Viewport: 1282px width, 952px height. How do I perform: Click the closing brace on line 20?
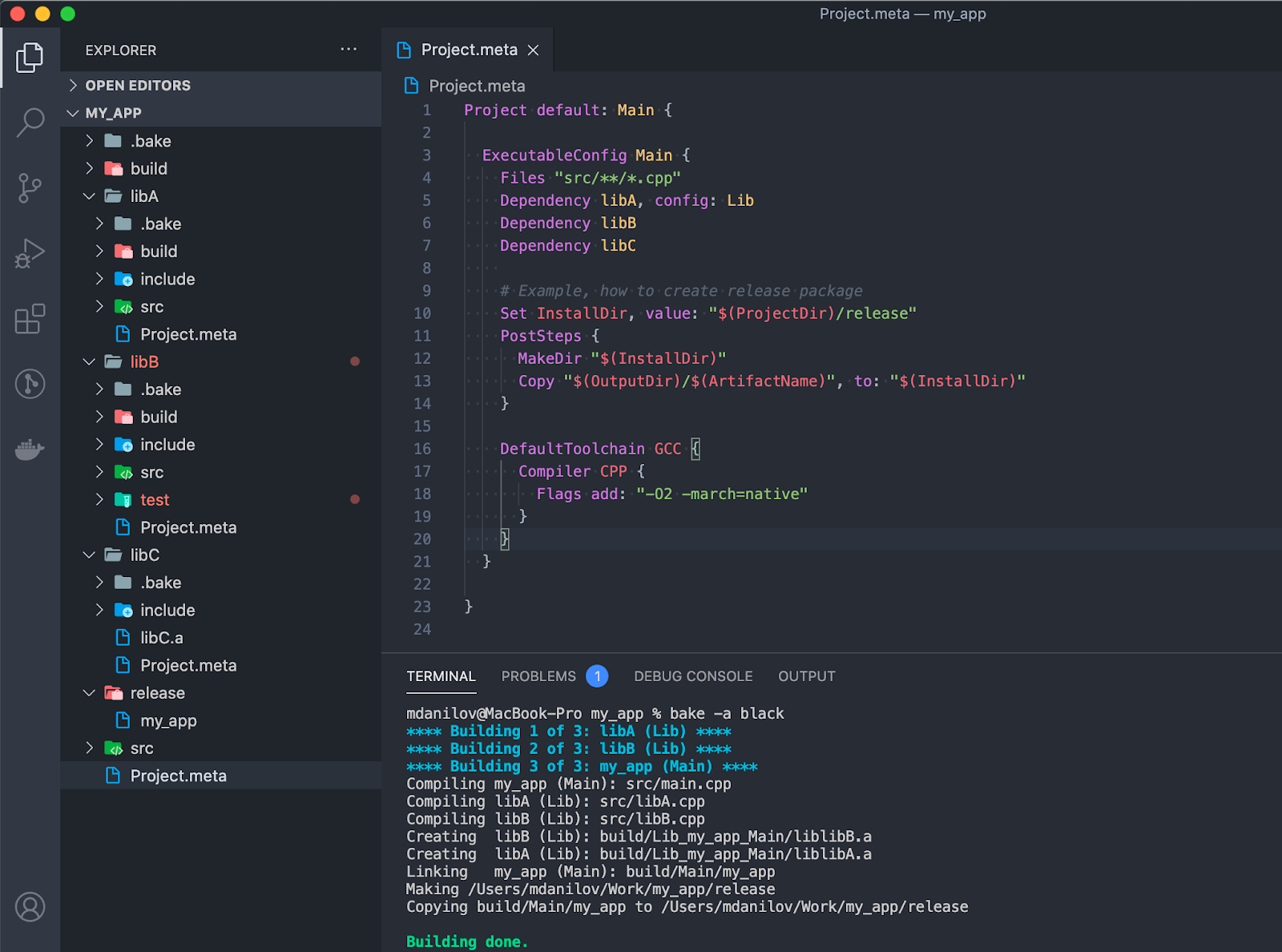point(505,539)
